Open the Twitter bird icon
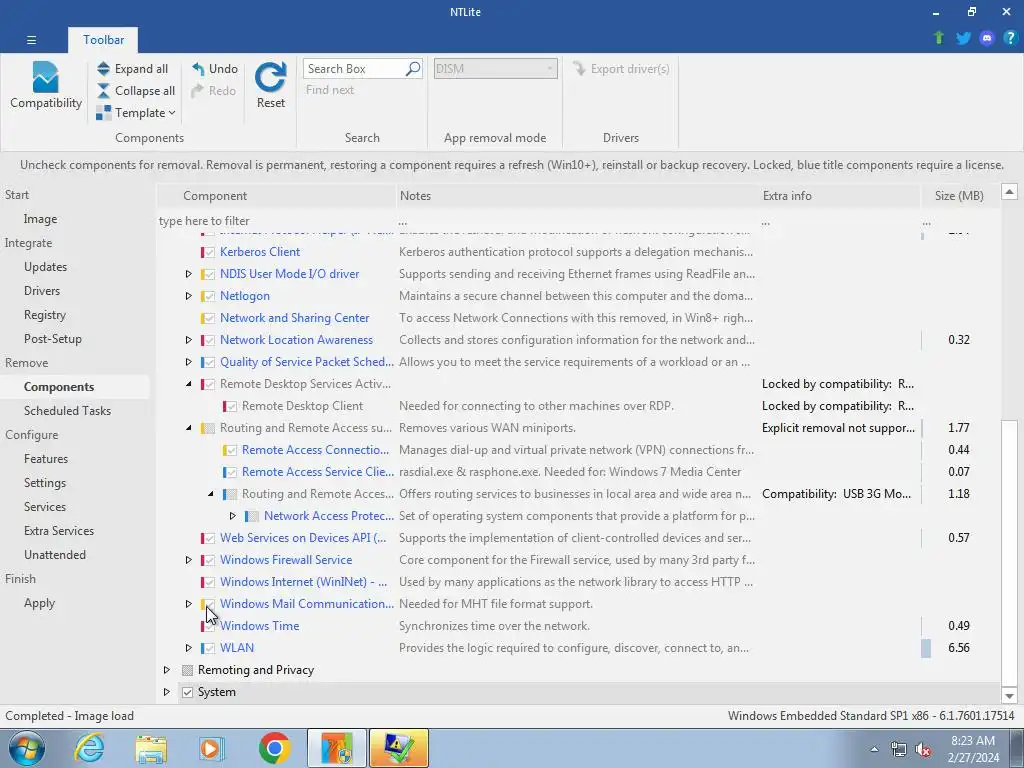The height and width of the screenshot is (768, 1024). tap(963, 38)
